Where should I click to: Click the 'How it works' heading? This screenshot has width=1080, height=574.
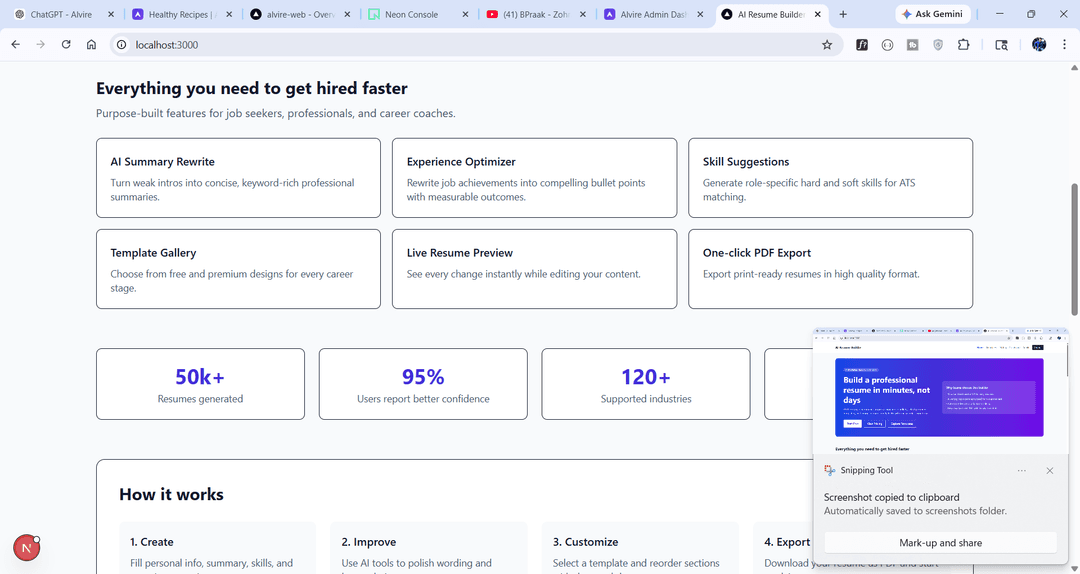click(172, 495)
